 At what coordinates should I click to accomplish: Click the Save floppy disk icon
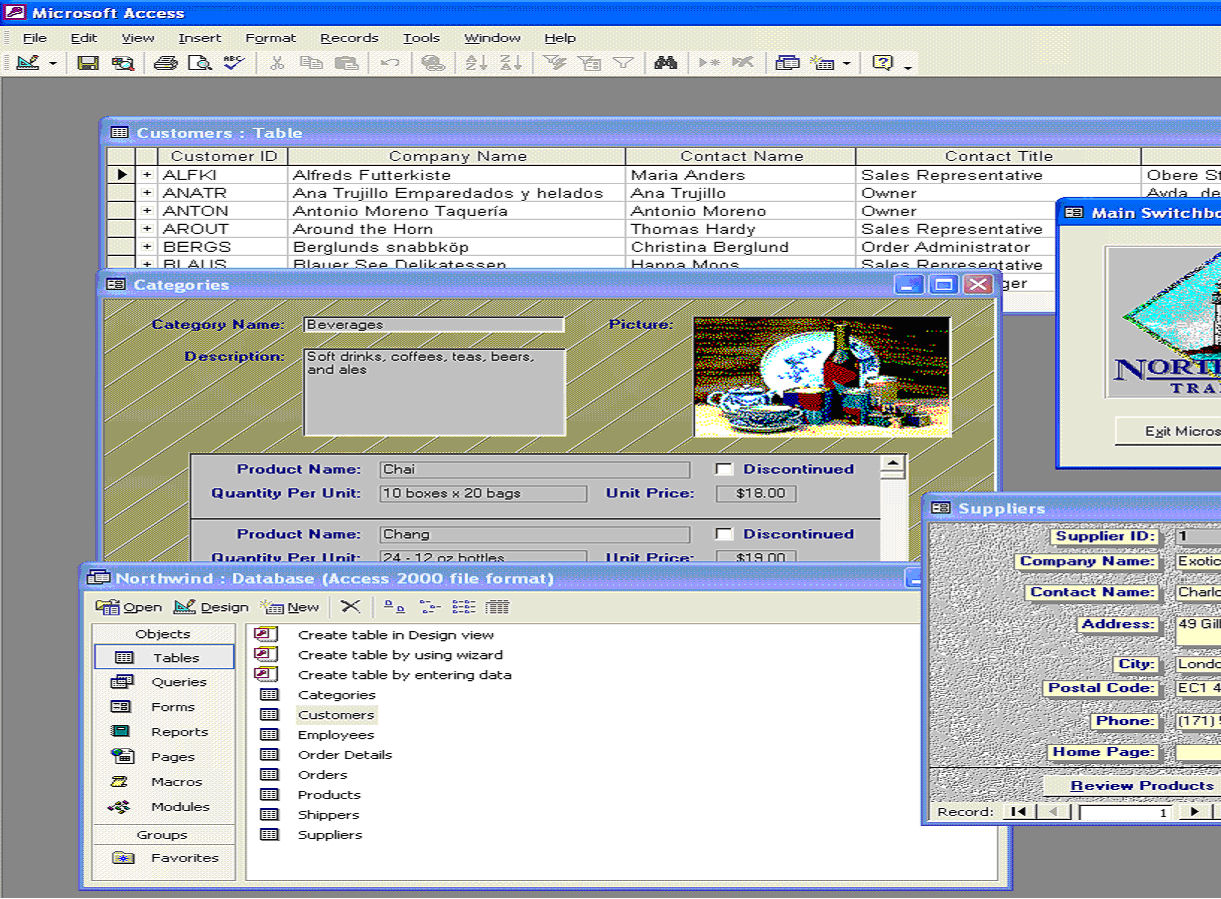pyautogui.click(x=88, y=63)
